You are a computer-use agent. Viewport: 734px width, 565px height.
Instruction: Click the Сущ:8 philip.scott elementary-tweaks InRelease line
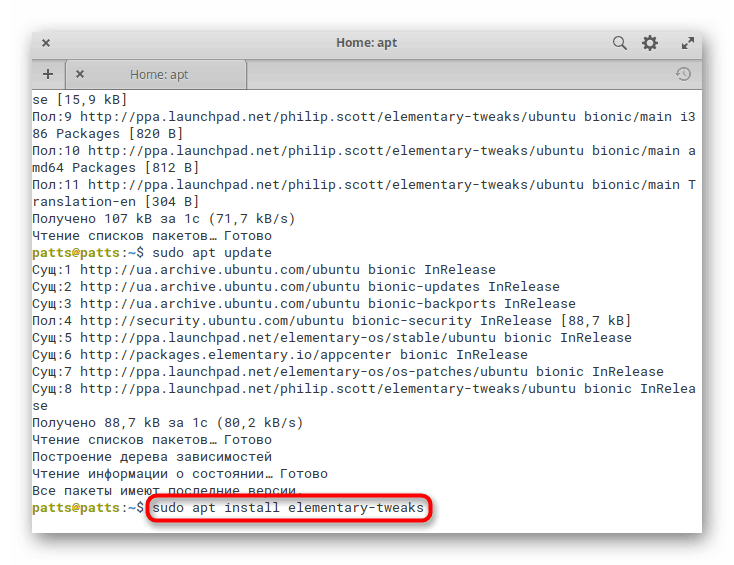[x=364, y=389]
